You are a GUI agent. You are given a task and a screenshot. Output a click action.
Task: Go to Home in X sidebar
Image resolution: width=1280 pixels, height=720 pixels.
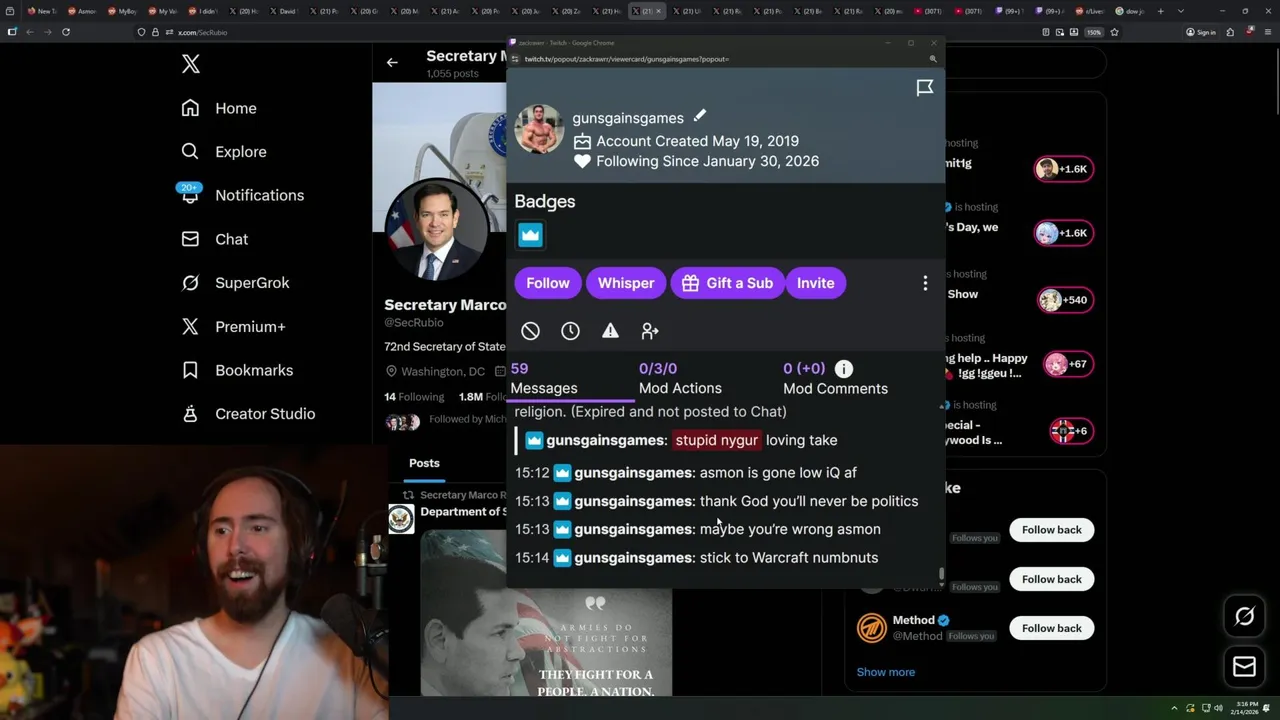[219, 108]
